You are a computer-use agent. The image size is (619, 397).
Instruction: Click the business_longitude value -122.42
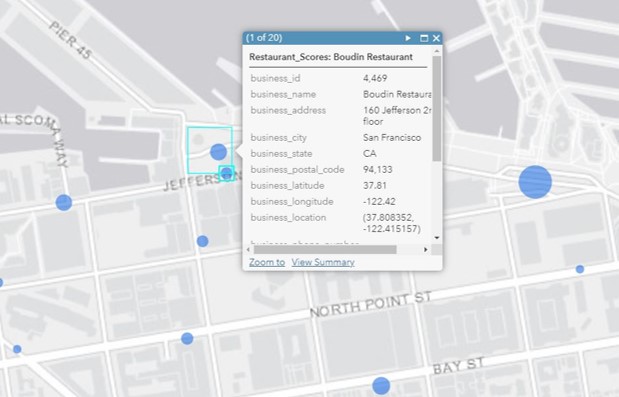[x=379, y=202]
